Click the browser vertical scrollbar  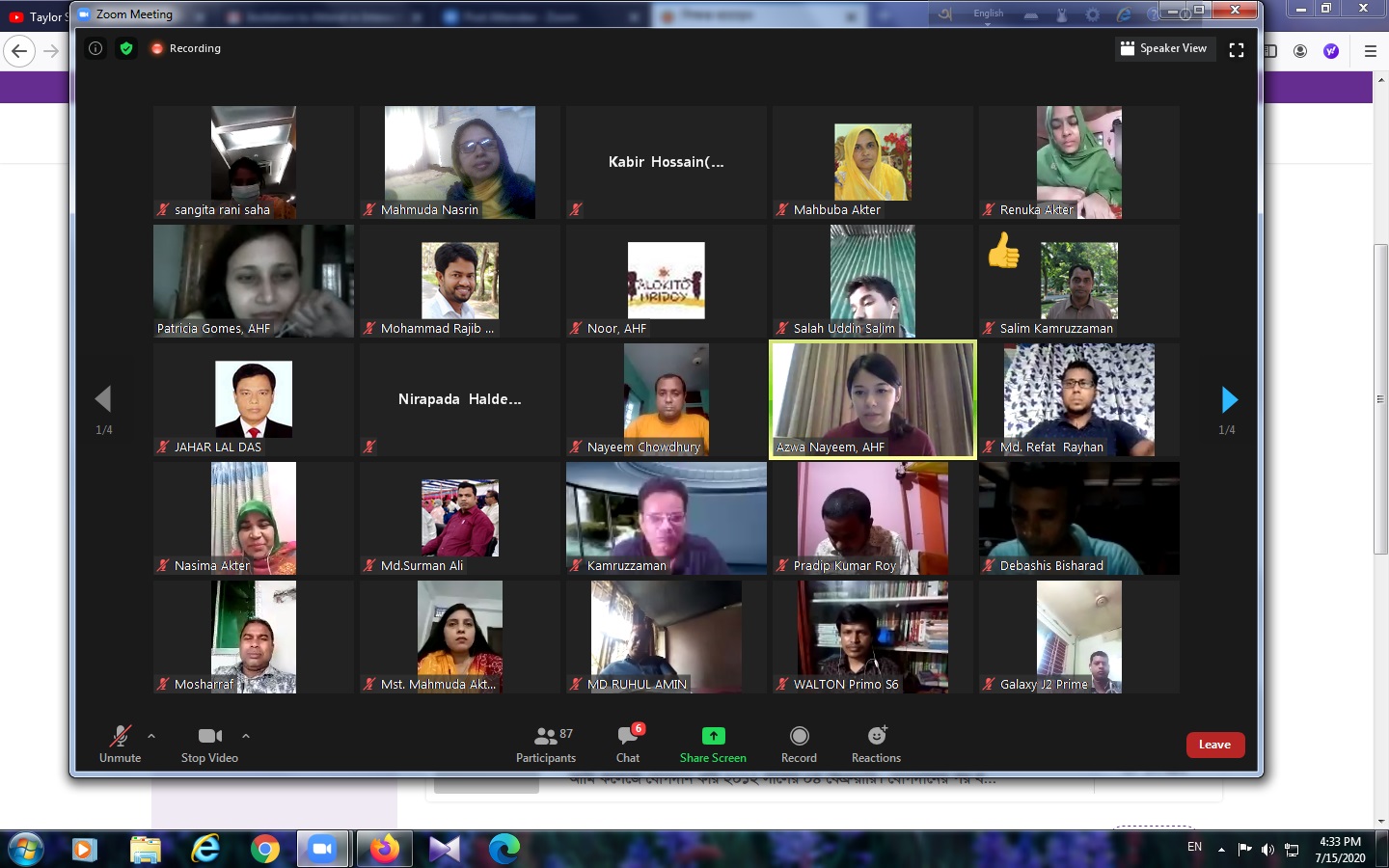[1381, 399]
